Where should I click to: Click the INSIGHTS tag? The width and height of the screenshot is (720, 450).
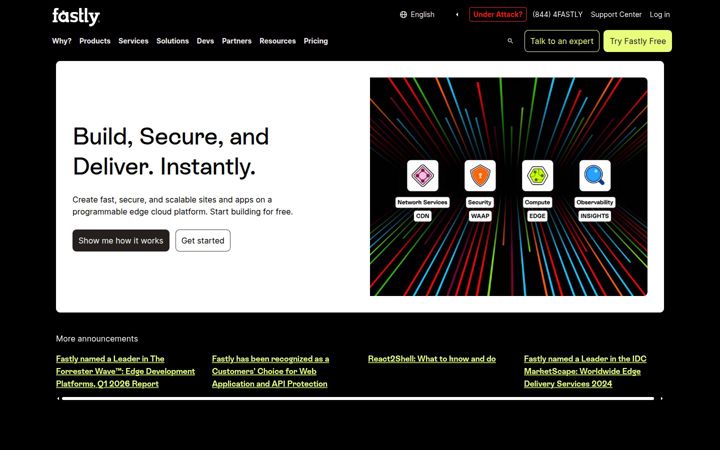[595, 216]
